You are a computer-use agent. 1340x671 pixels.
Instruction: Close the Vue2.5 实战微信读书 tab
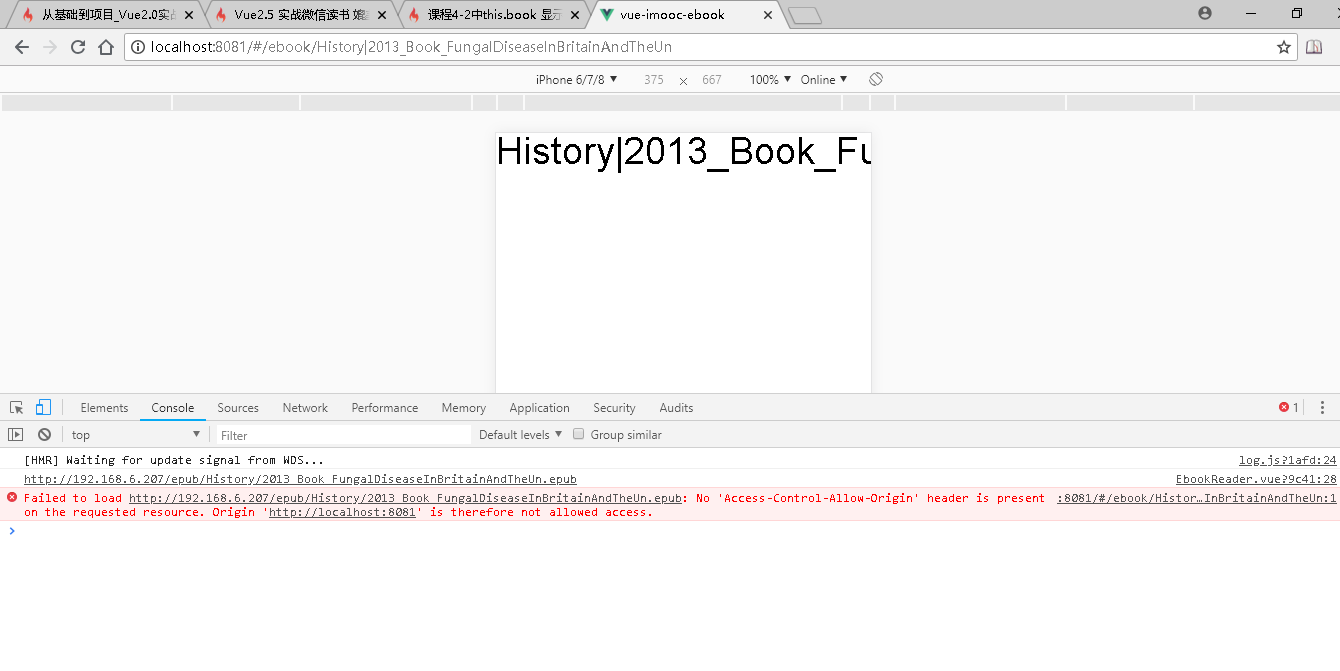tap(382, 15)
